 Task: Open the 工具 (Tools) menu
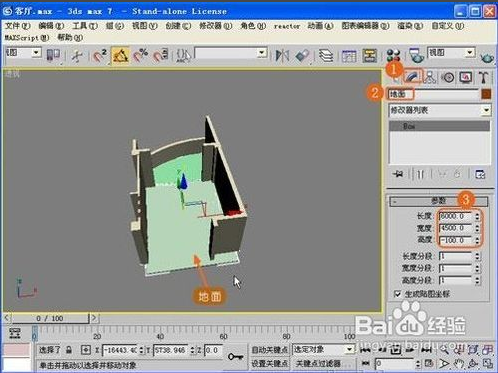pos(85,26)
